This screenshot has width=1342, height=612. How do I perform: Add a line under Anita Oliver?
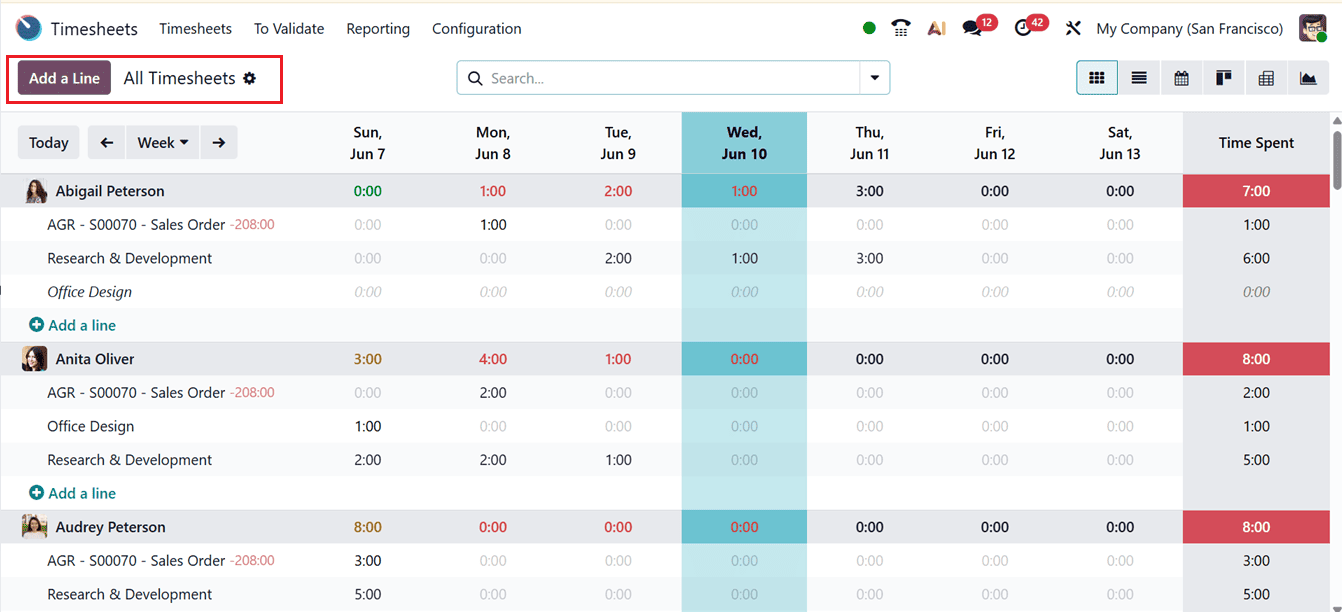click(x=73, y=493)
